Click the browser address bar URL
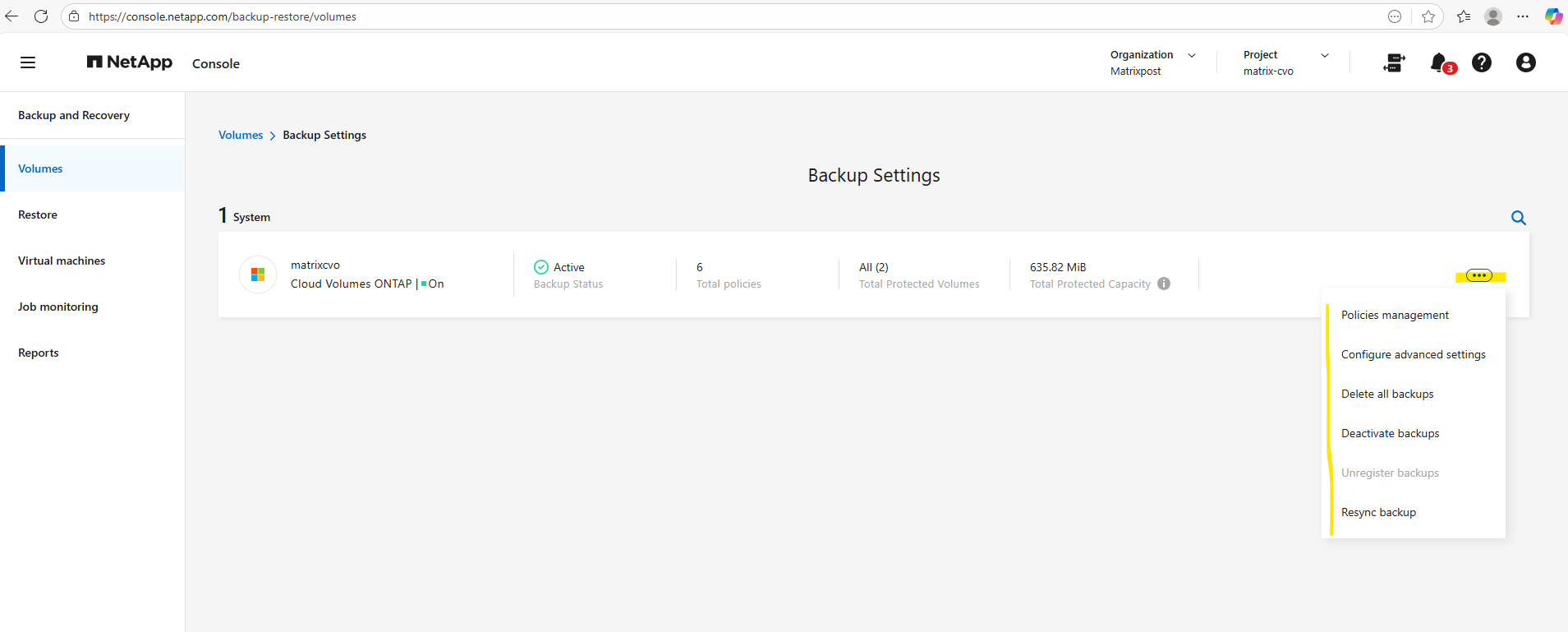The height and width of the screenshot is (632, 1568). pyautogui.click(x=223, y=16)
